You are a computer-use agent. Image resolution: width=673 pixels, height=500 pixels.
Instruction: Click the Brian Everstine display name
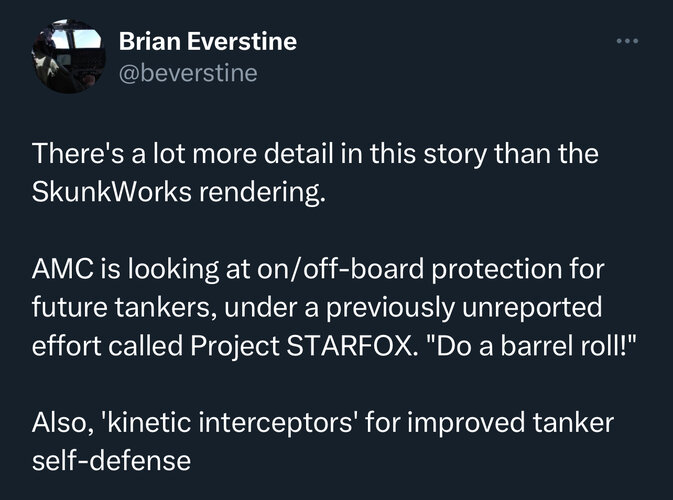[x=208, y=41]
